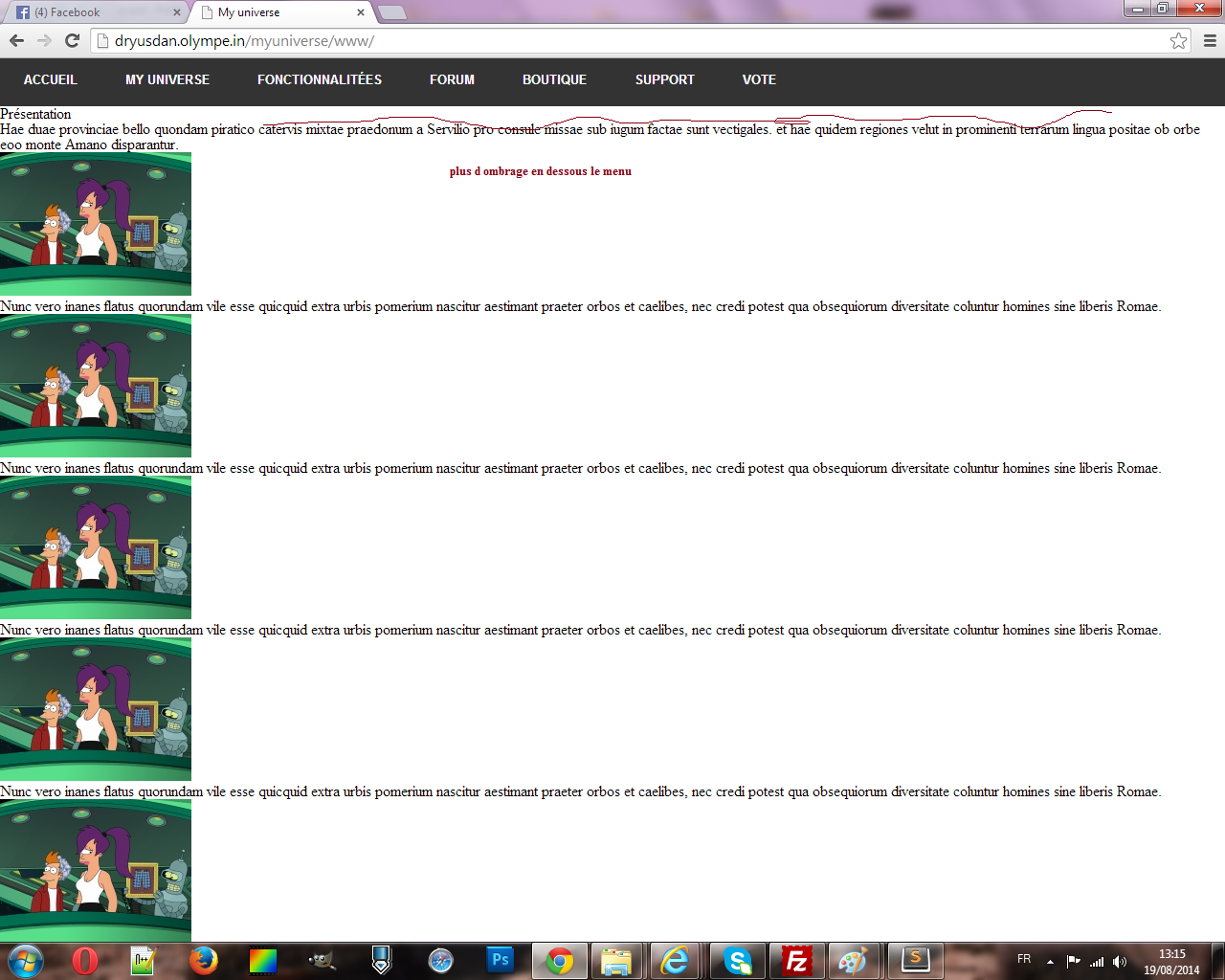Open the MY UNIVERSE menu item
Image resolution: width=1225 pixels, height=980 pixels.
(x=167, y=79)
